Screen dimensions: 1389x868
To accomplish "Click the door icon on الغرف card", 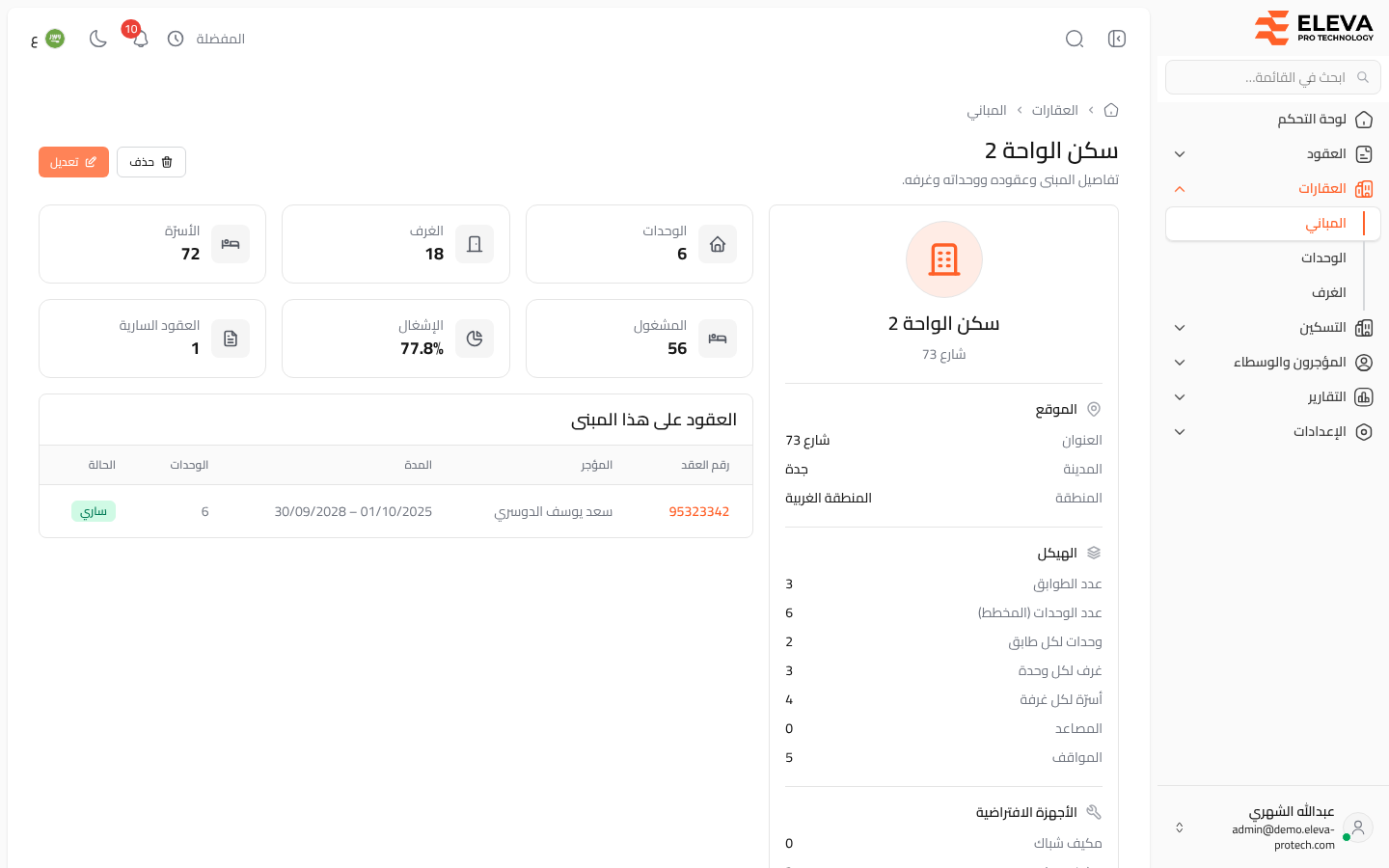I will (x=475, y=244).
